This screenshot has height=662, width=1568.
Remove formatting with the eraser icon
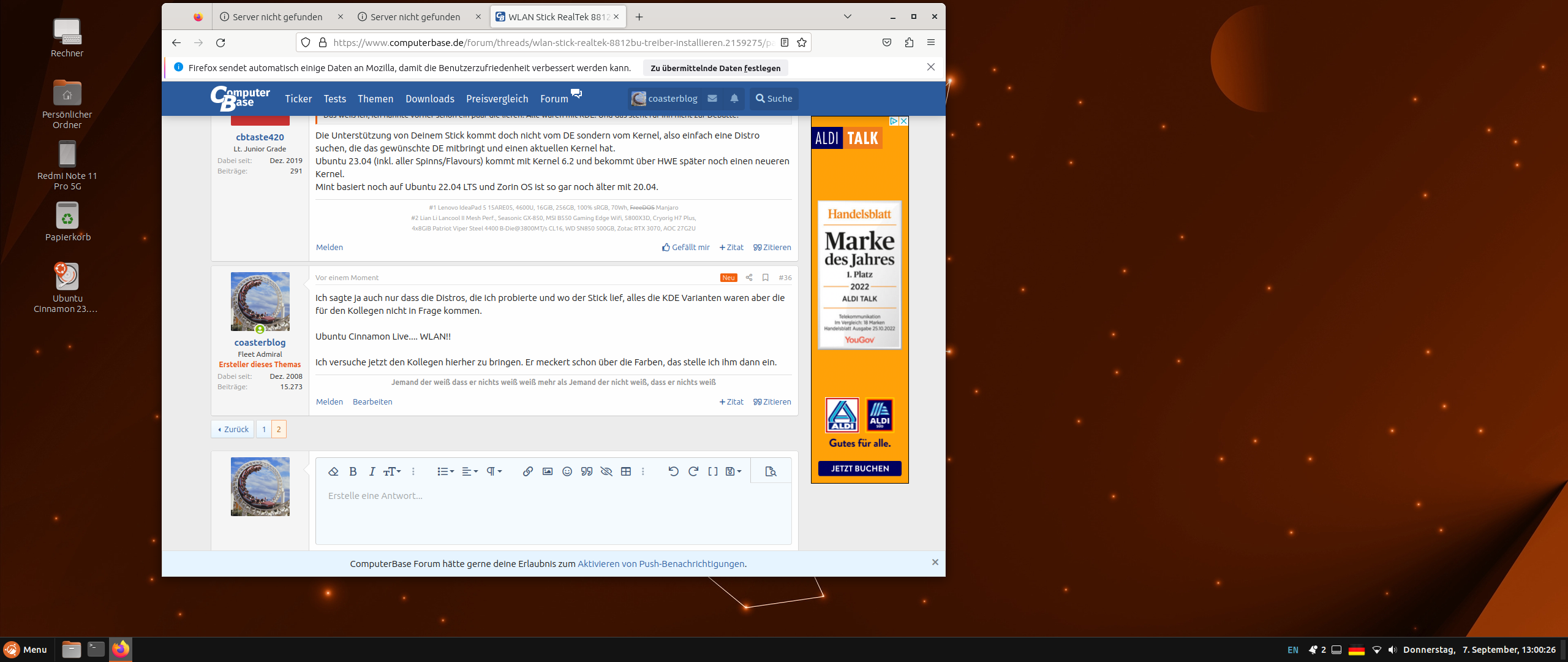pyautogui.click(x=333, y=471)
